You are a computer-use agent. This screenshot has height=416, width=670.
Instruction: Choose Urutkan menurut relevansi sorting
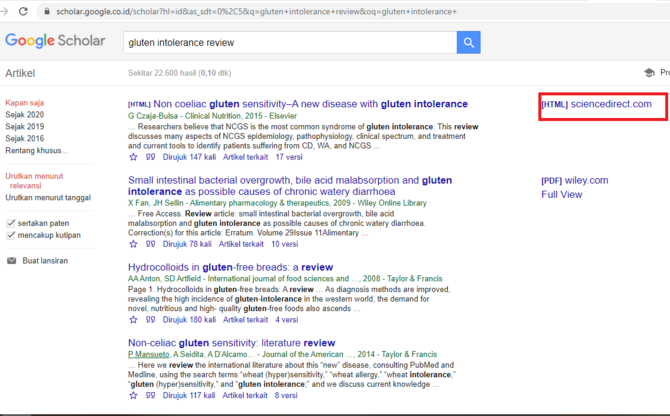[34, 181]
